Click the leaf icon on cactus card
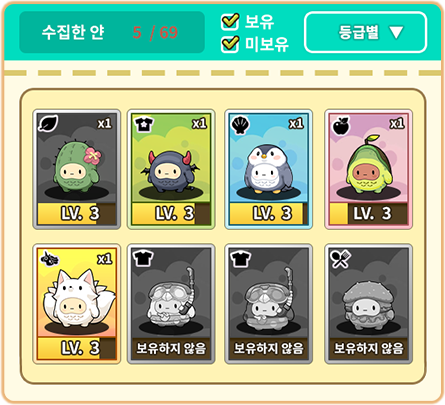 (x=48, y=123)
